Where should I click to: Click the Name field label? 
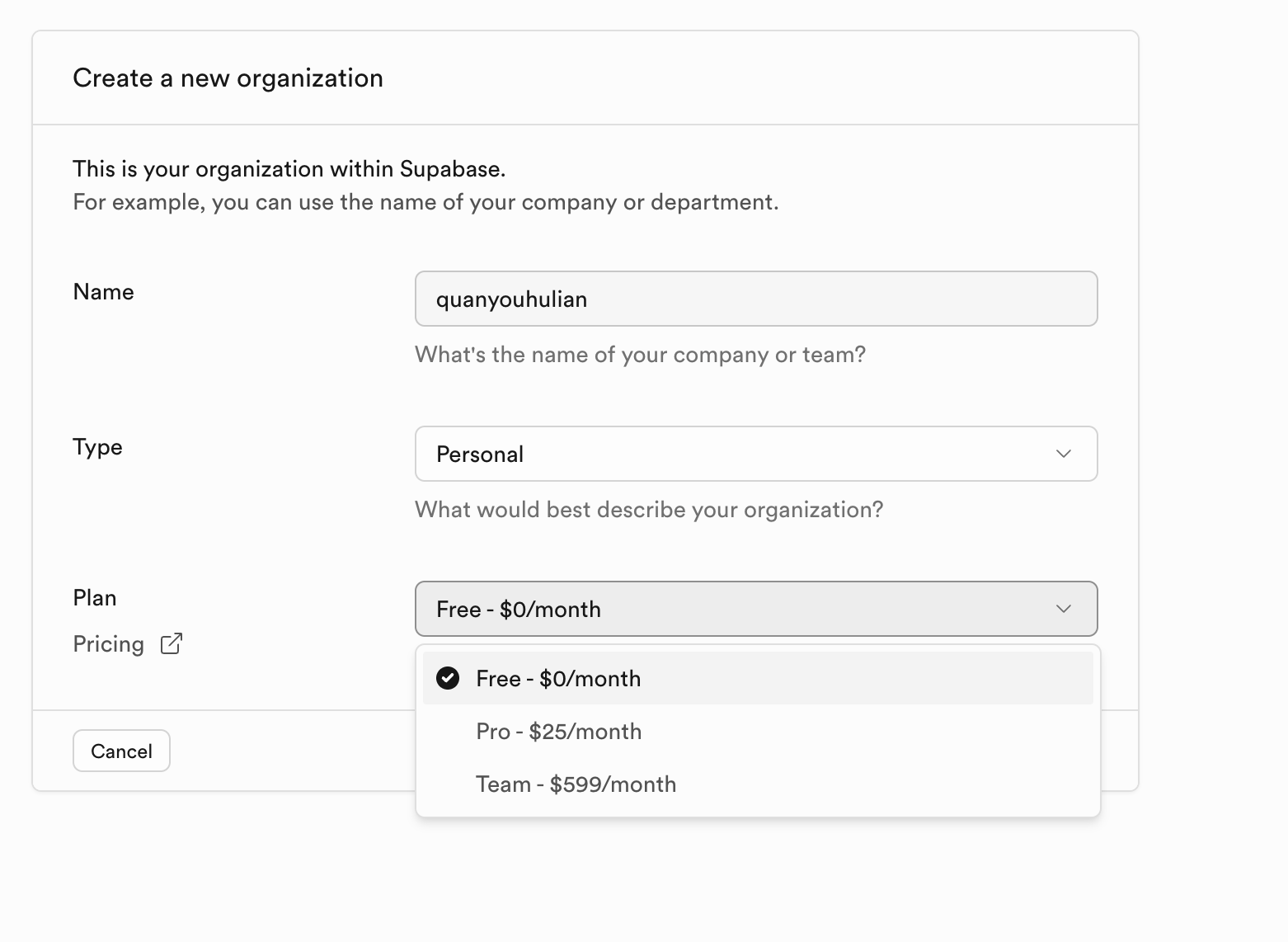tap(103, 292)
